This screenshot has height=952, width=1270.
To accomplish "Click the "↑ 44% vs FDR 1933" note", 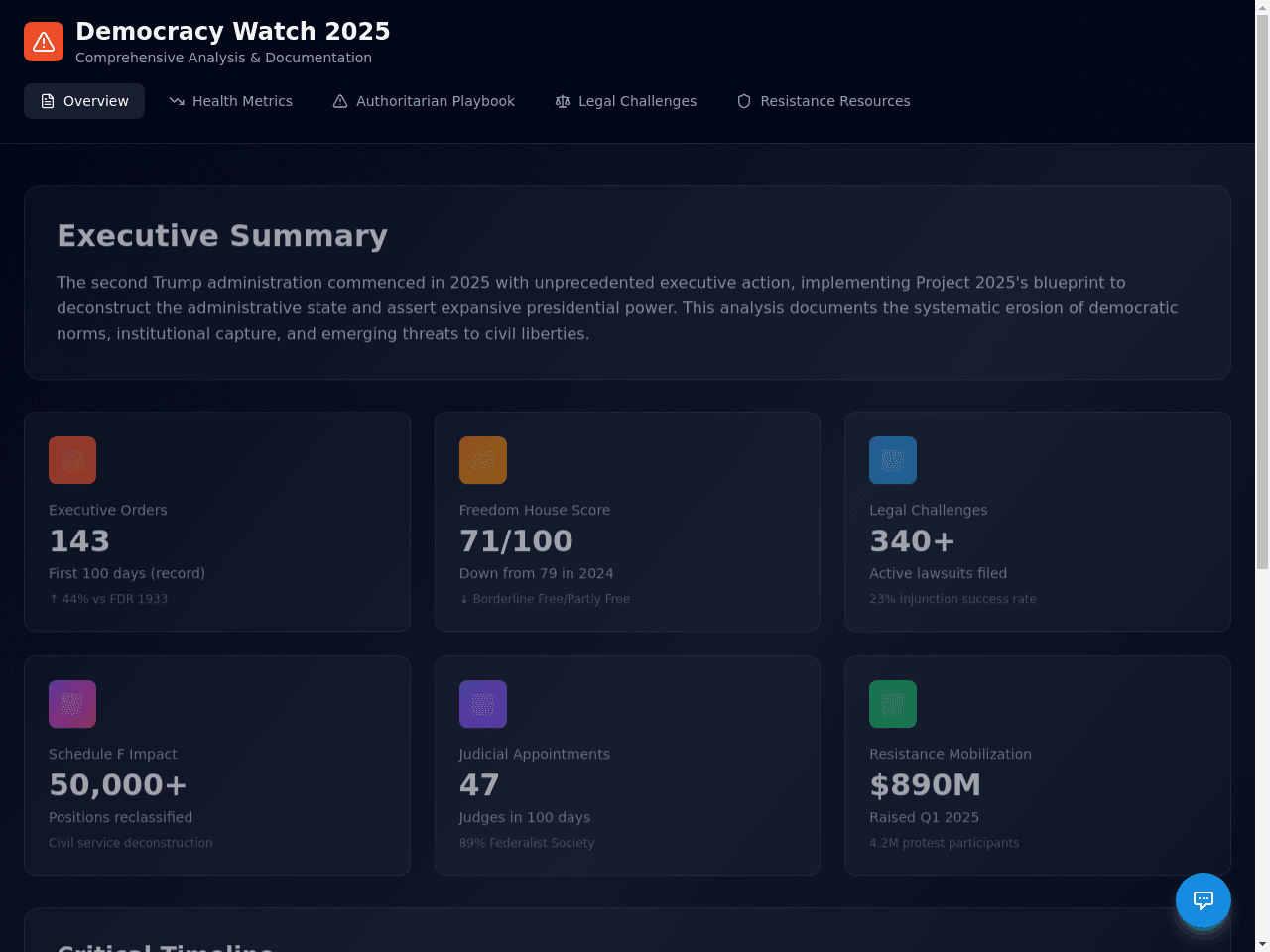I will 108,599.
